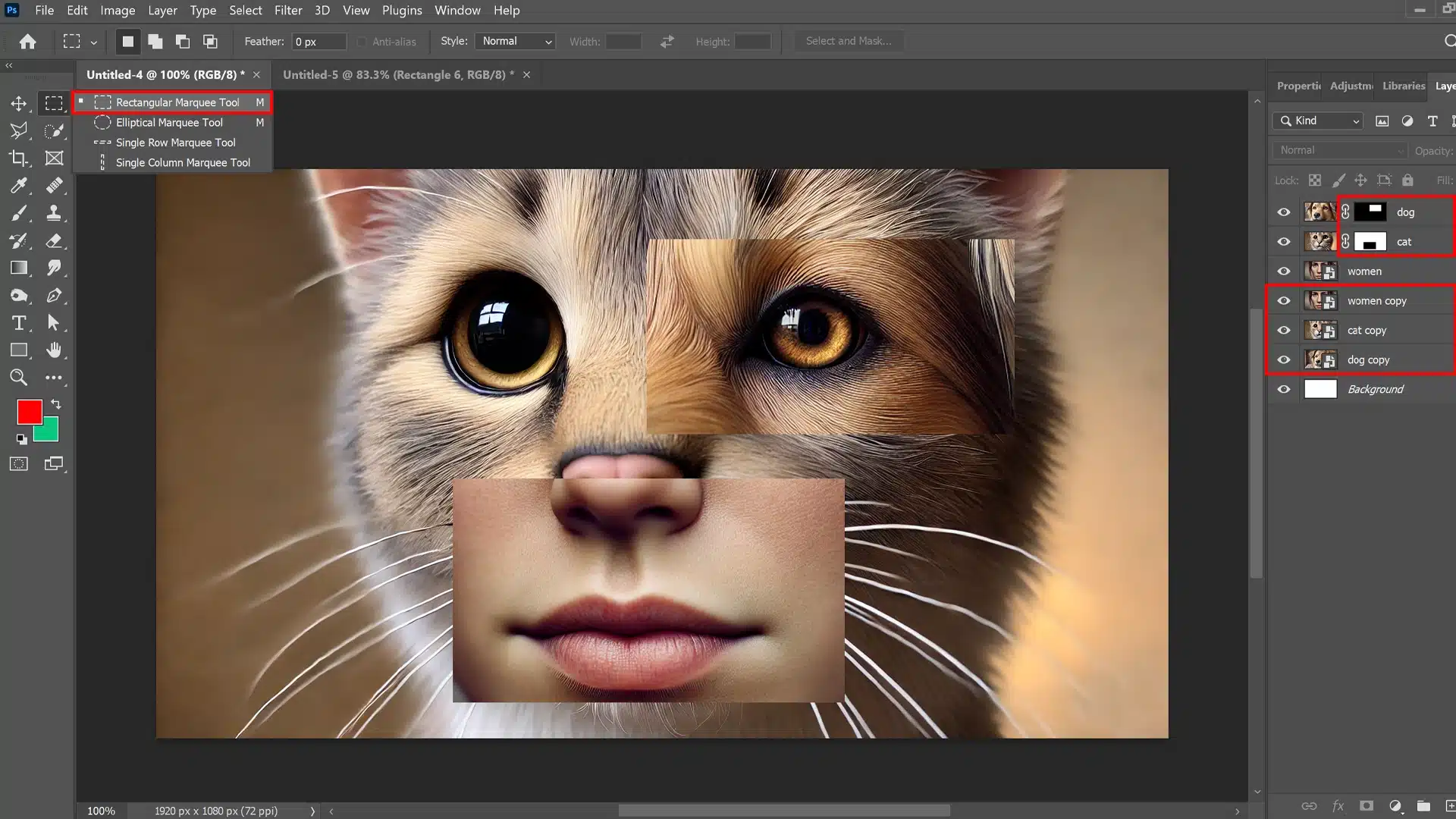This screenshot has width=1456, height=819.
Task: Hide the dog copy layer
Action: [x=1283, y=360]
